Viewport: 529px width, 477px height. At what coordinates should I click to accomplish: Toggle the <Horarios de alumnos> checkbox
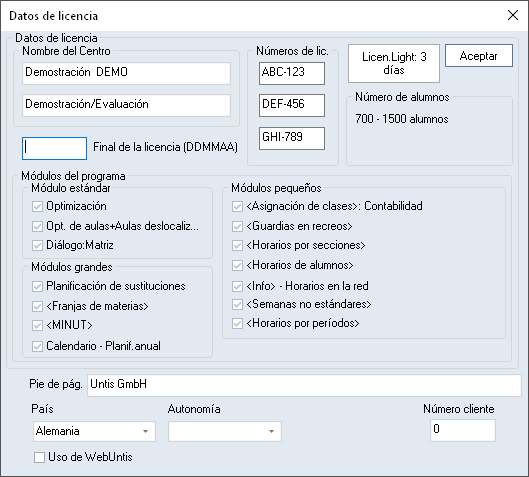click(x=237, y=265)
